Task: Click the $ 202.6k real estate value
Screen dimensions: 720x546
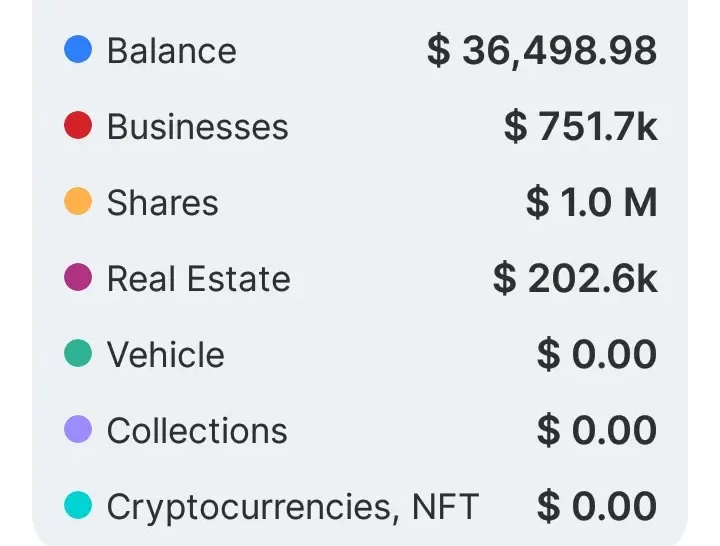Action: pos(575,278)
